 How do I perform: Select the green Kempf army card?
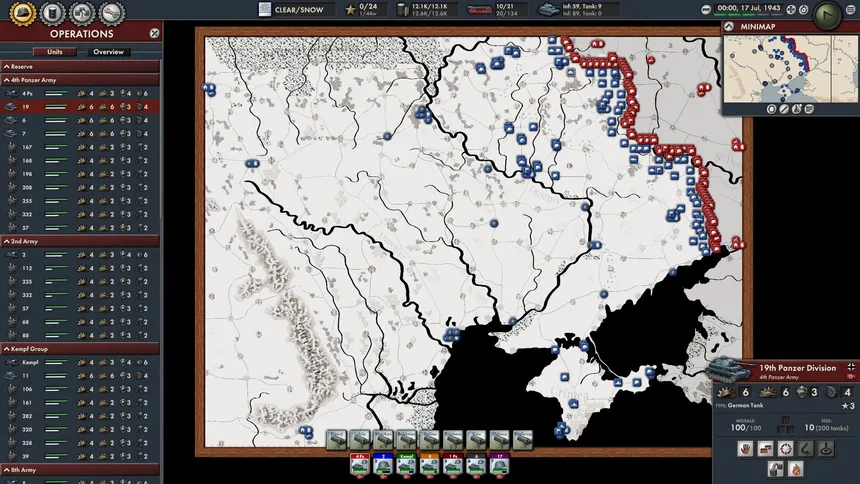(x=406, y=464)
